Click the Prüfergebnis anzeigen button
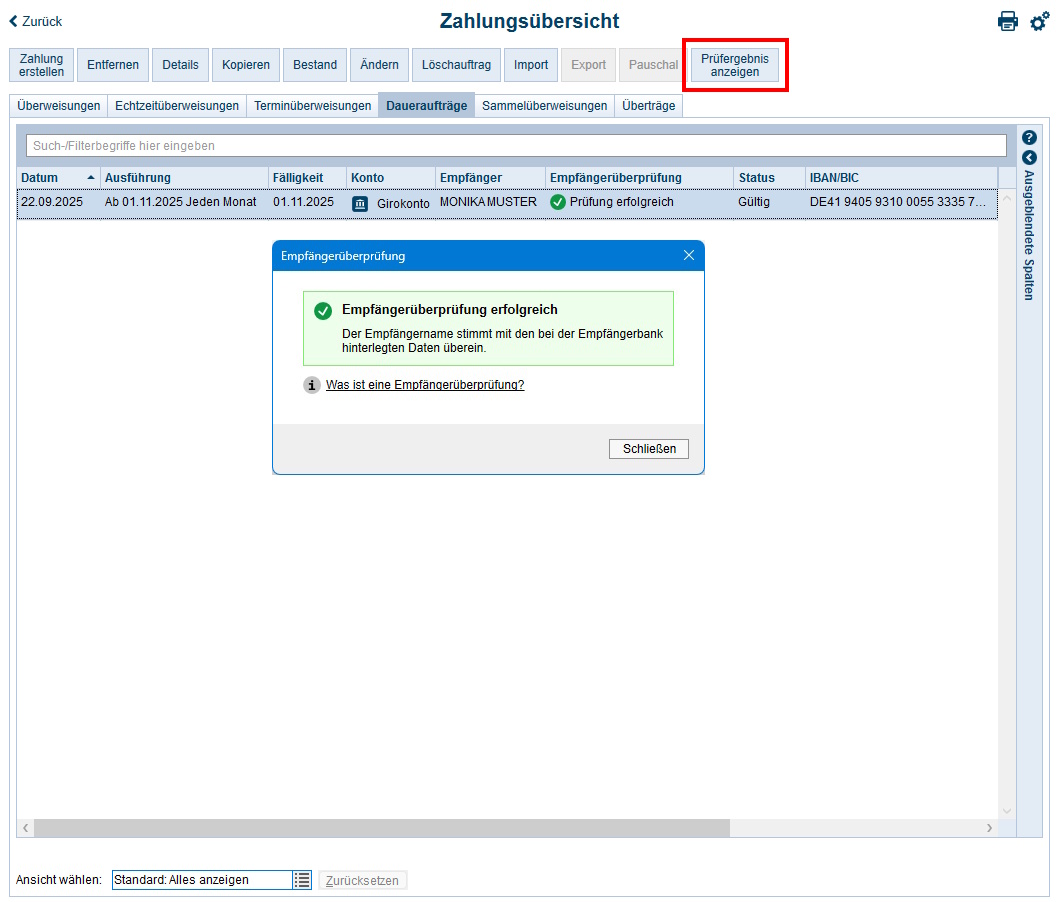This screenshot has width=1058, height=902. pos(735,65)
